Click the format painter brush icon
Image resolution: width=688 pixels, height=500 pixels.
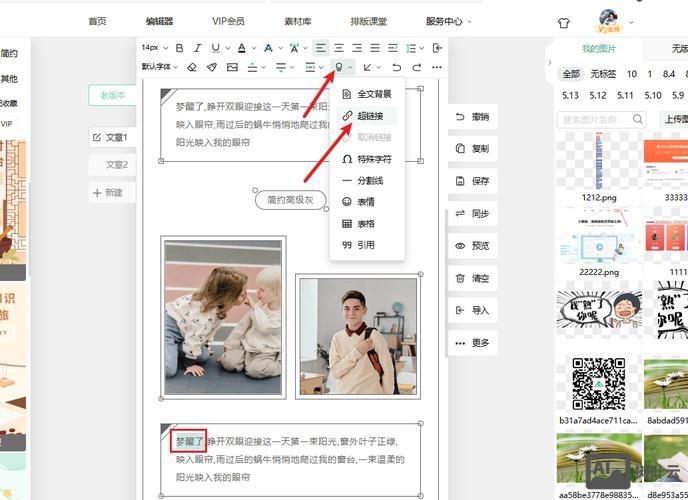[212, 67]
